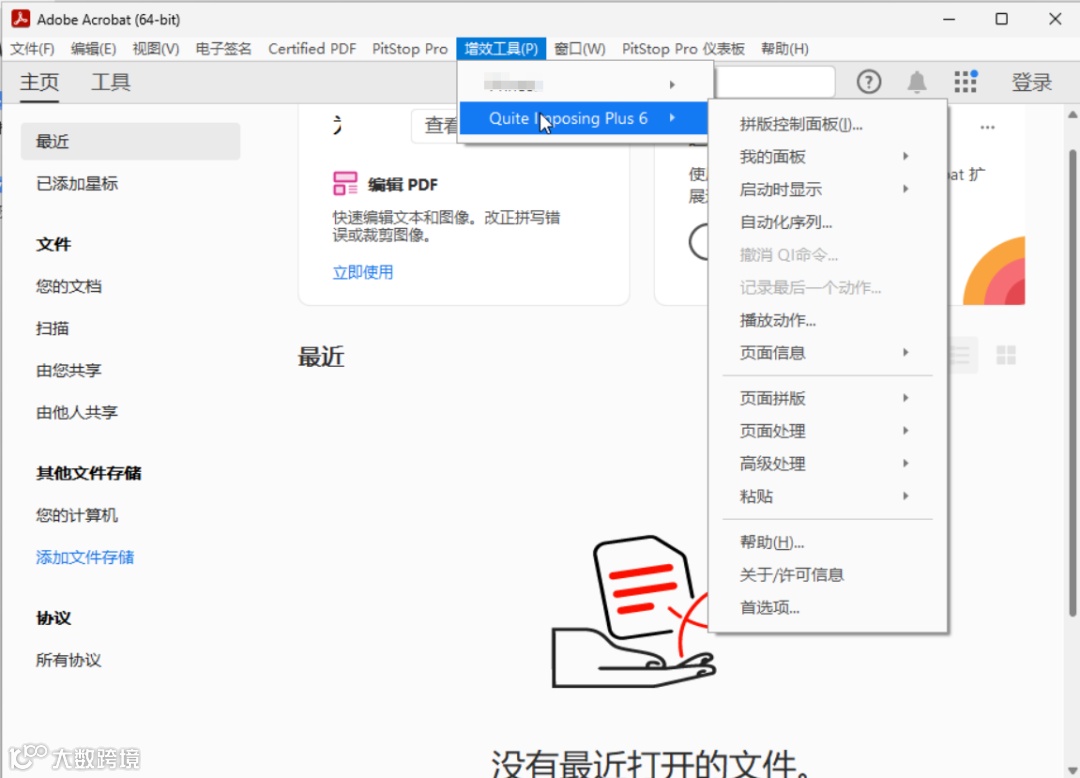Viewport: 1080px width, 778px height.
Task: Switch to grid view for recent files
Action: pos(1006,355)
